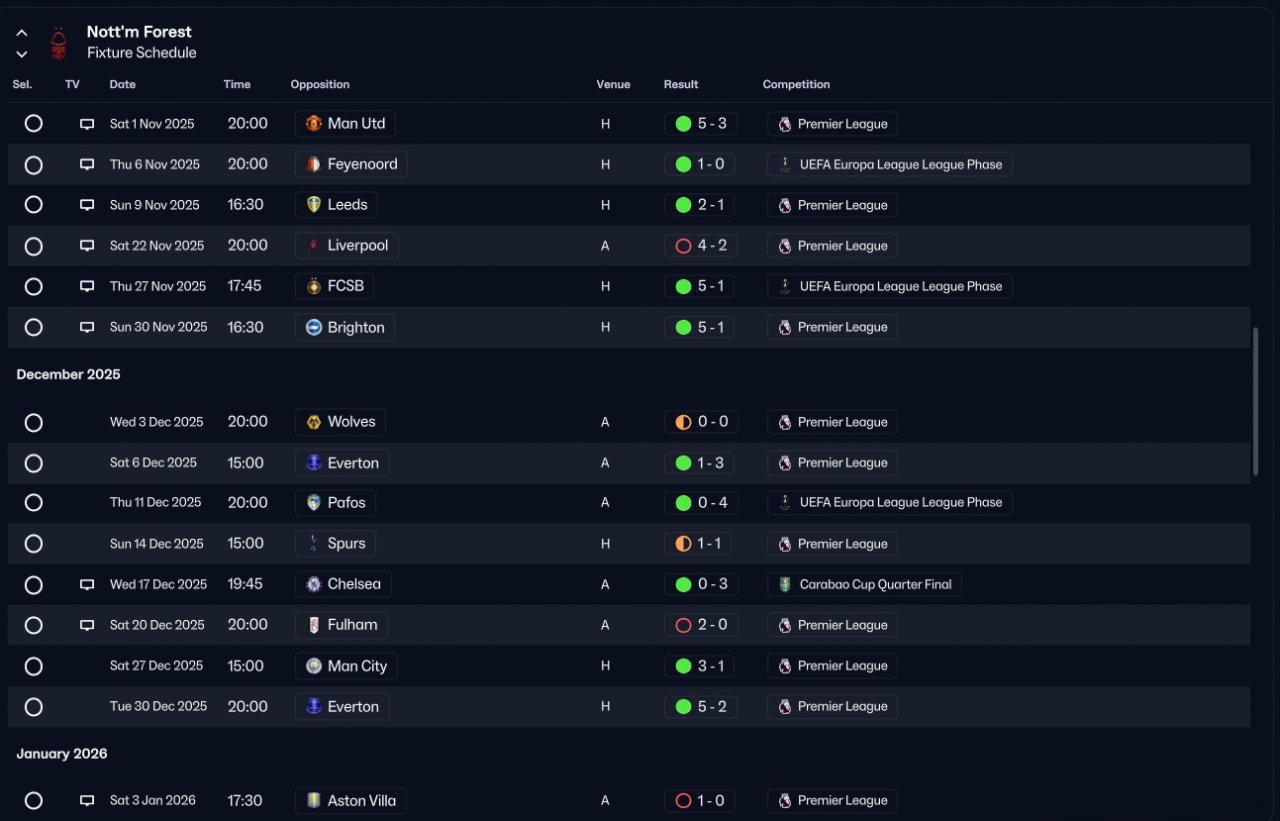1280x821 pixels.
Task: Click the vertical scrollbar on the right
Action: tap(1255, 400)
